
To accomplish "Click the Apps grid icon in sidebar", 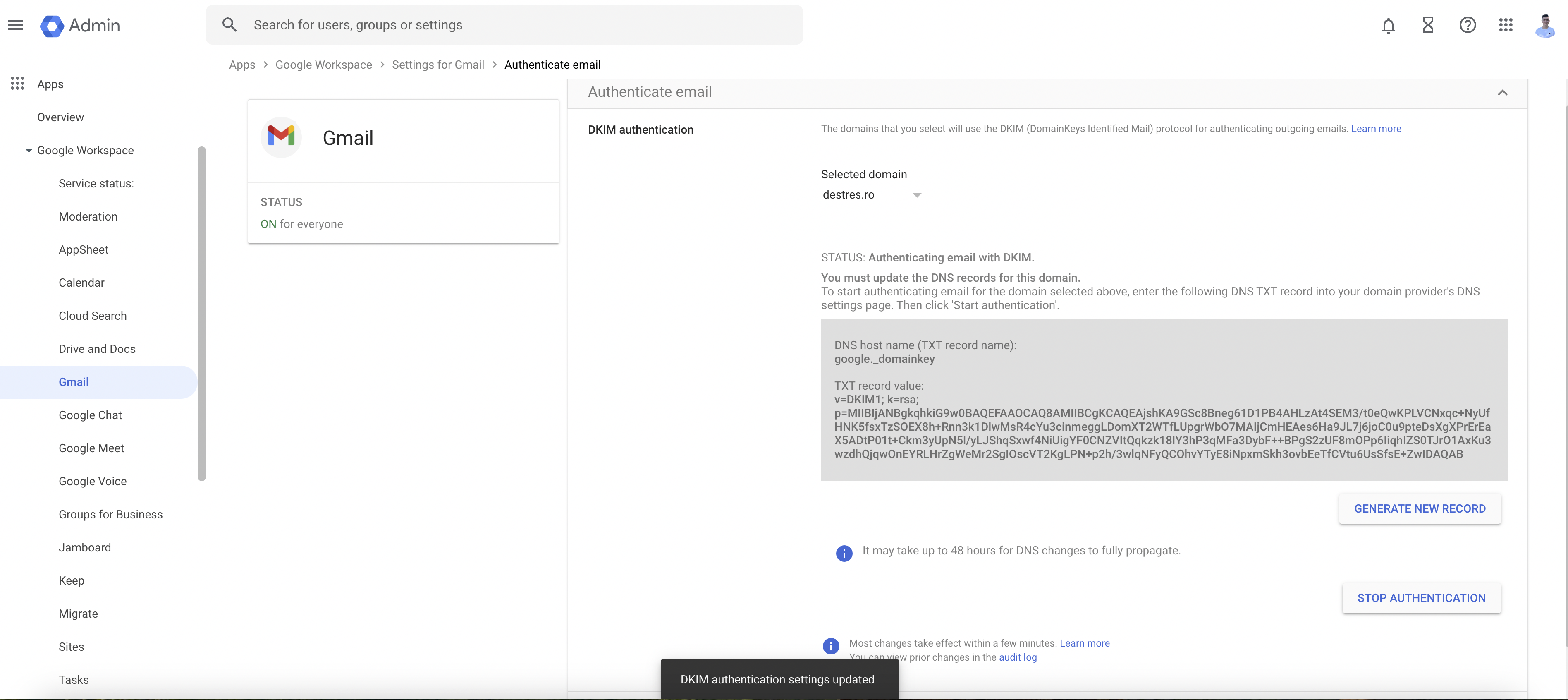I will coord(17,84).
